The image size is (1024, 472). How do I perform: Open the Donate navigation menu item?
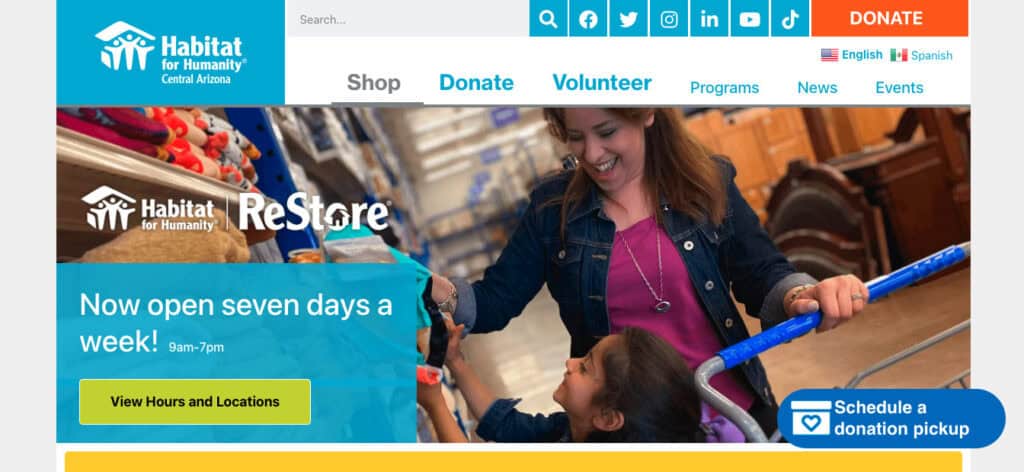476,83
